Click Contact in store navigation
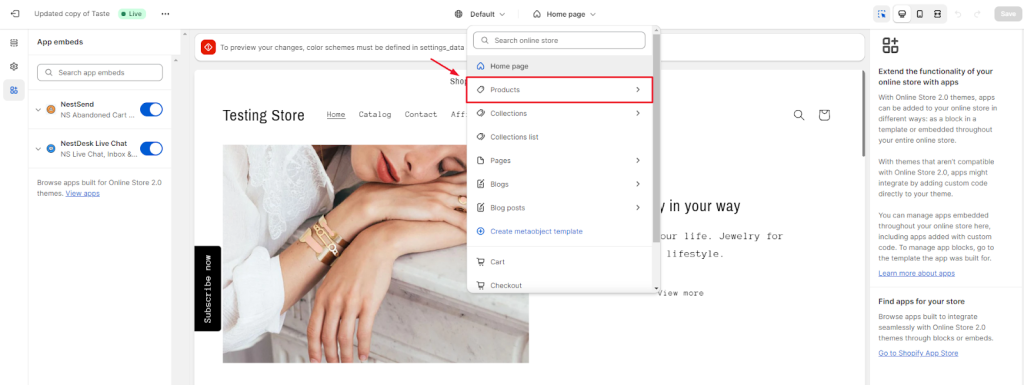Image resolution: width=1024 pixels, height=385 pixels. [x=421, y=114]
